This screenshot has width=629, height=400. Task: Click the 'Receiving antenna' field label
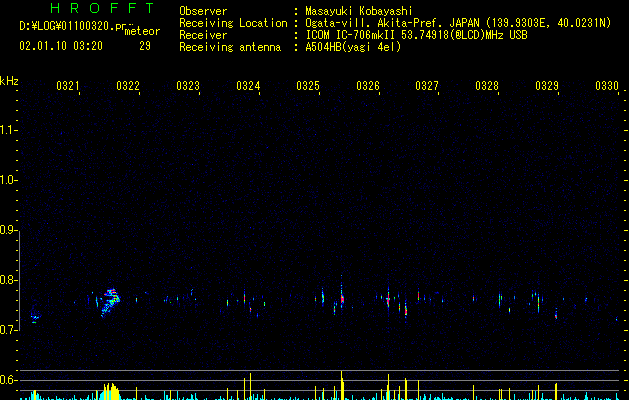230,47
